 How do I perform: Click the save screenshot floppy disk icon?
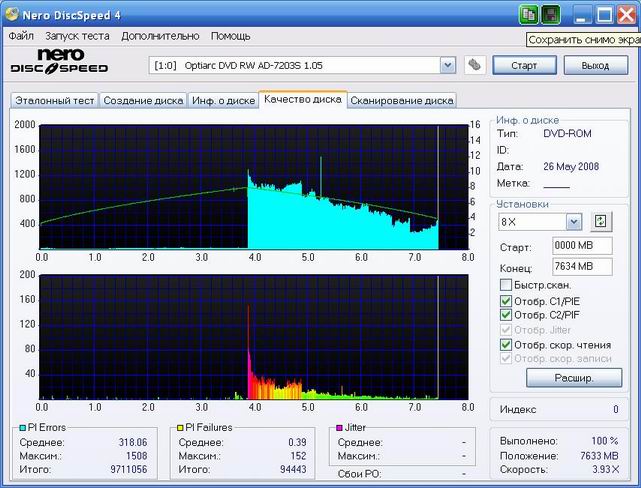point(550,14)
